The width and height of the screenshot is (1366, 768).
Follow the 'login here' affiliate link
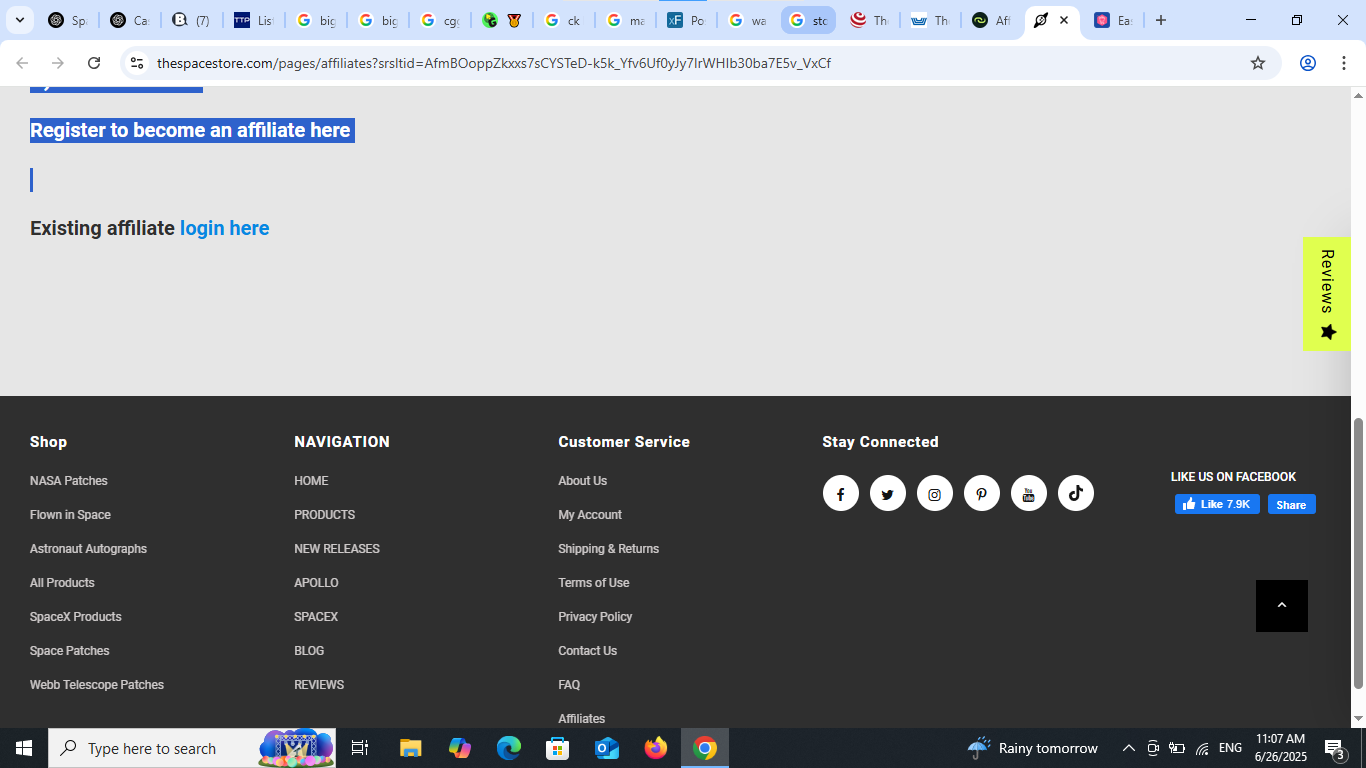coord(224,228)
